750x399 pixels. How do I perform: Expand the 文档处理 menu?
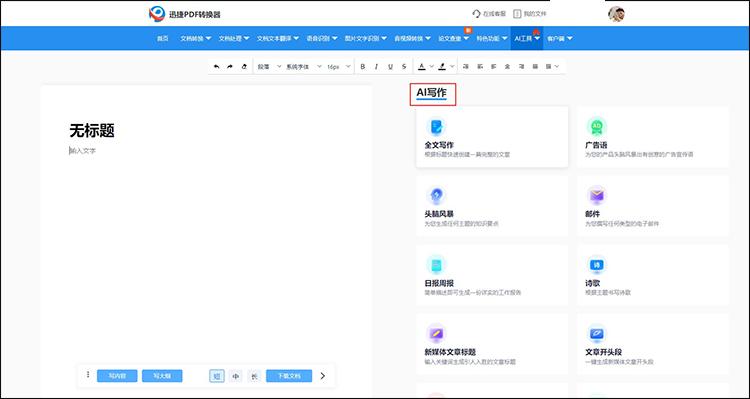coord(234,38)
